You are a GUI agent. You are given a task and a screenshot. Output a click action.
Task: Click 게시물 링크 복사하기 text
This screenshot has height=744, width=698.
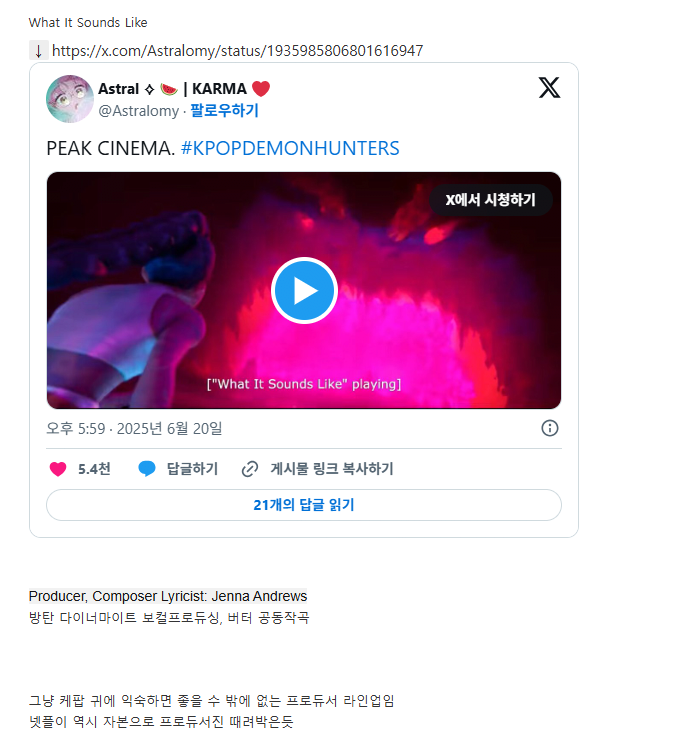pyautogui.click(x=332, y=469)
